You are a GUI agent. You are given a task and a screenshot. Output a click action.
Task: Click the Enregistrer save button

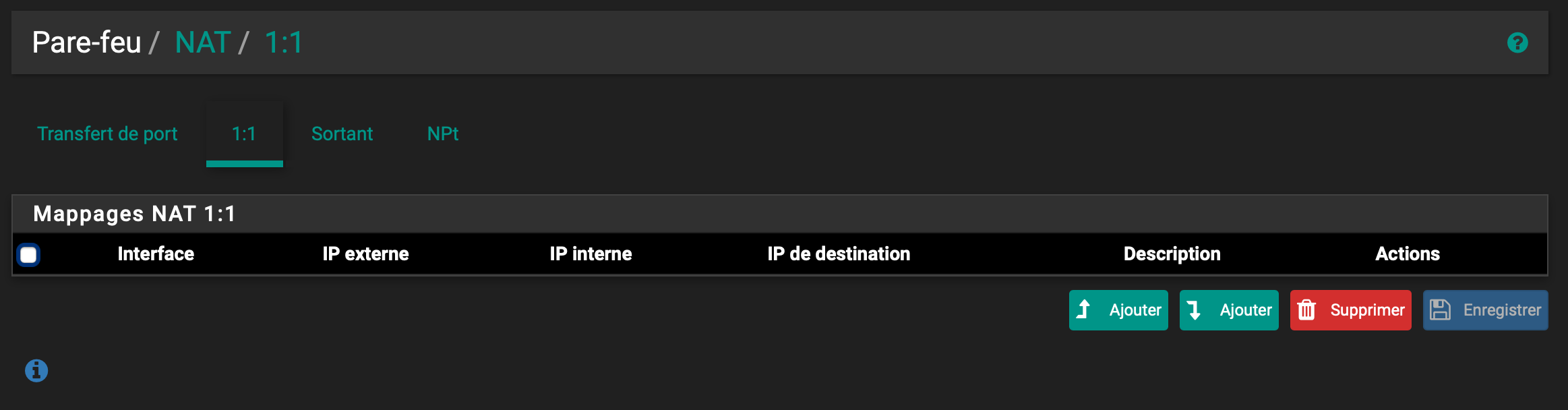tap(1485, 310)
